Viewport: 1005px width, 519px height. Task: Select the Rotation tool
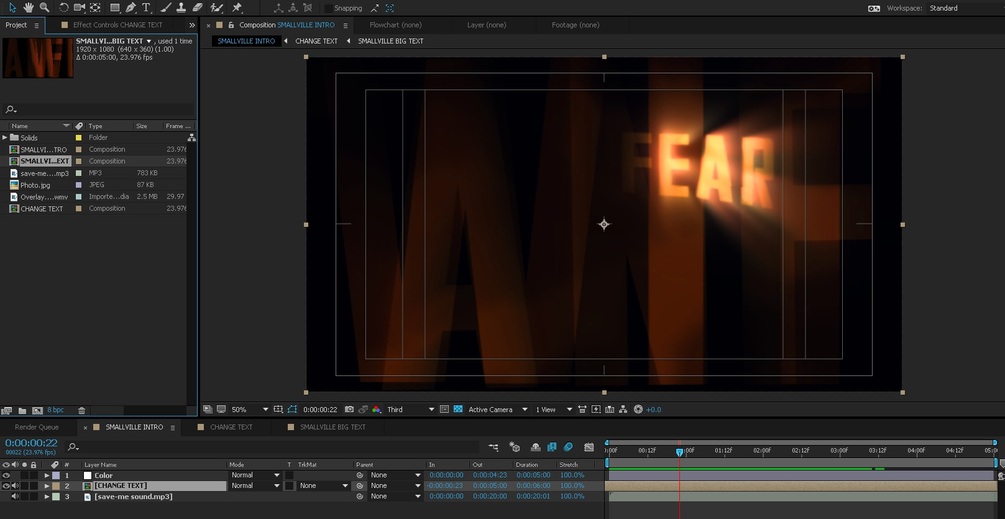[x=63, y=8]
